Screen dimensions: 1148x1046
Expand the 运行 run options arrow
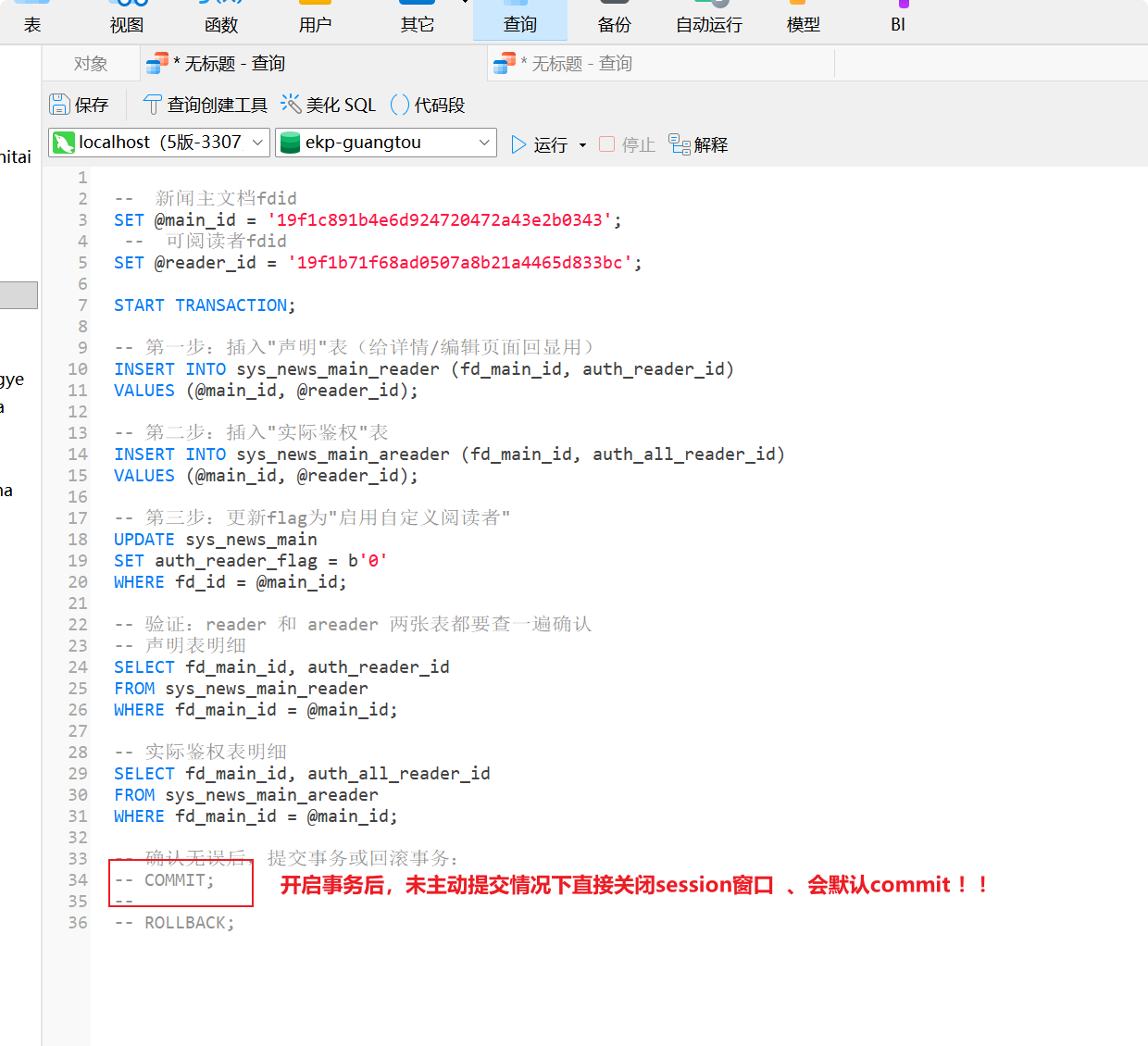(582, 145)
